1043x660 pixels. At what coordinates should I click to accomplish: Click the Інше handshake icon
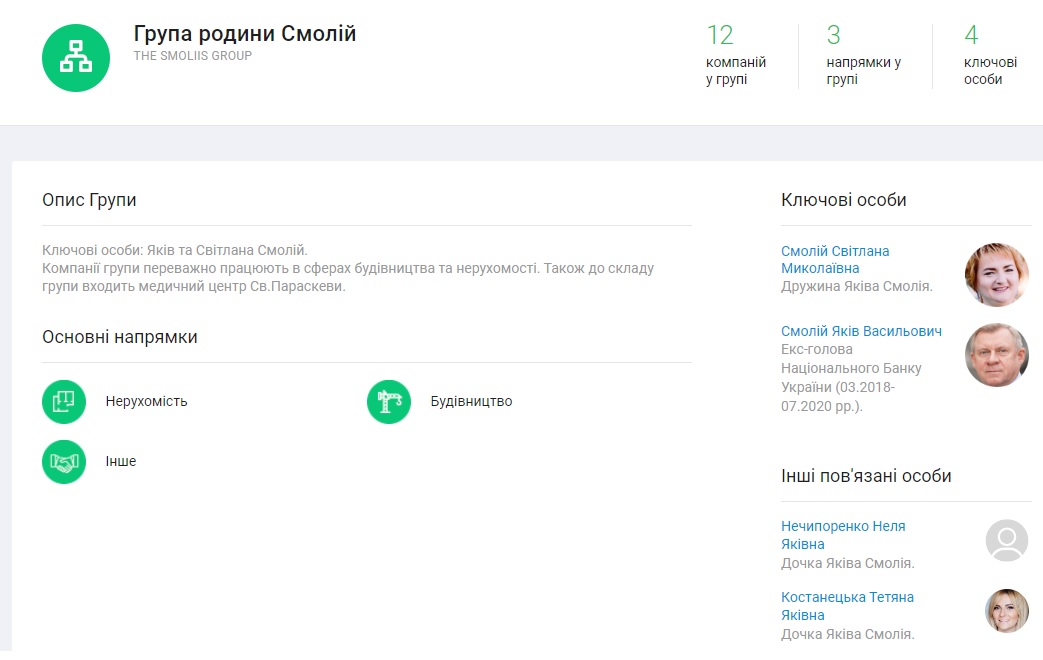click(x=64, y=462)
